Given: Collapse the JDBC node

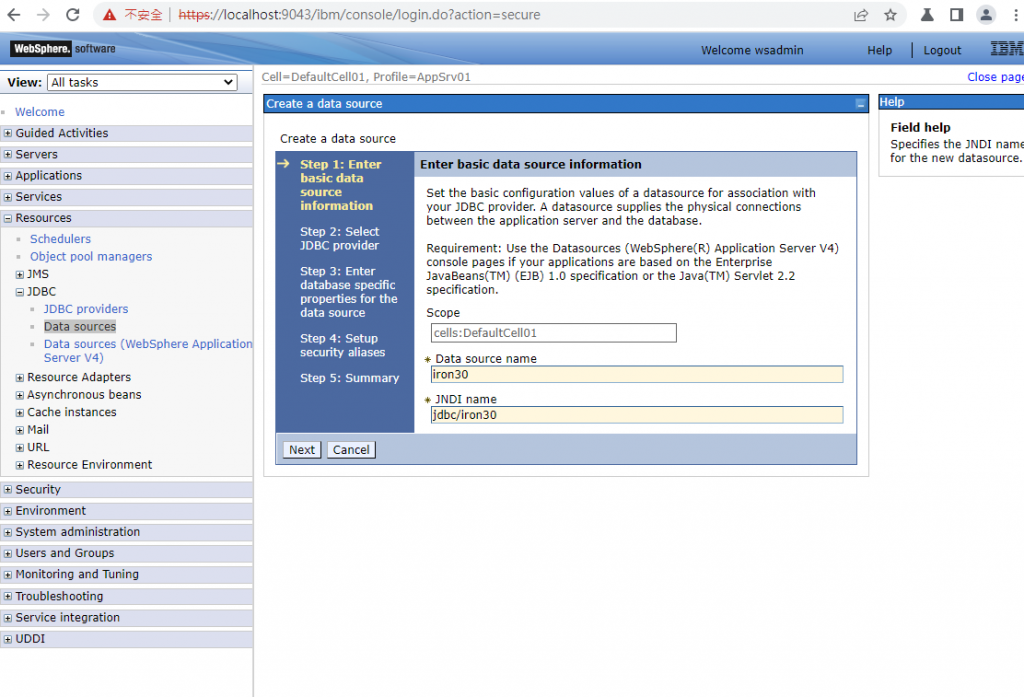Looking at the screenshot, I should [20, 292].
